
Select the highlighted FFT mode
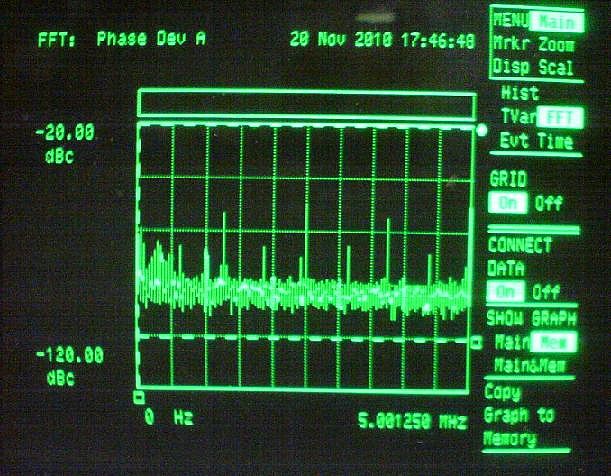click(x=560, y=118)
